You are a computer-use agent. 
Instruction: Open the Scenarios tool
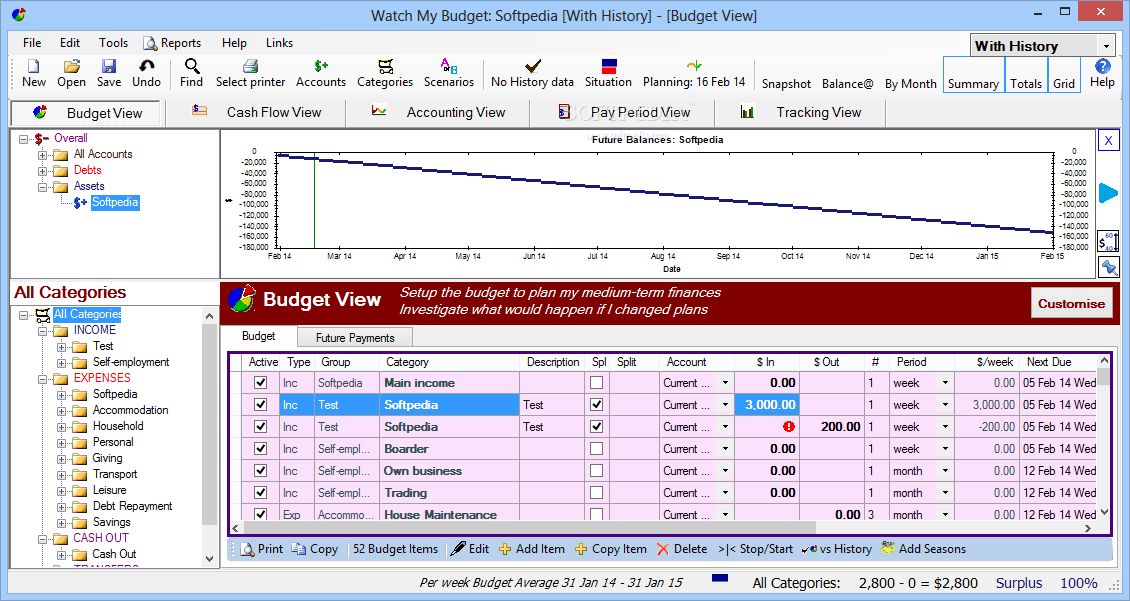click(x=449, y=74)
